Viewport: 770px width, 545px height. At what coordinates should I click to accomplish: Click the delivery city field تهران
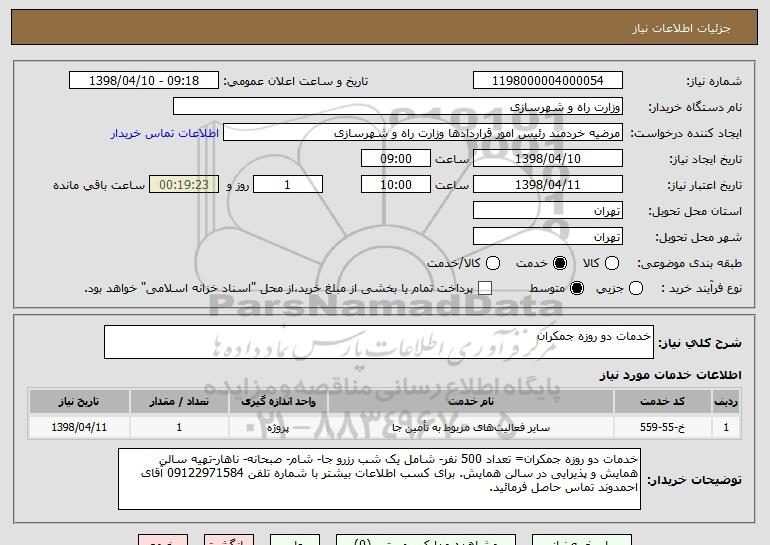(x=548, y=237)
